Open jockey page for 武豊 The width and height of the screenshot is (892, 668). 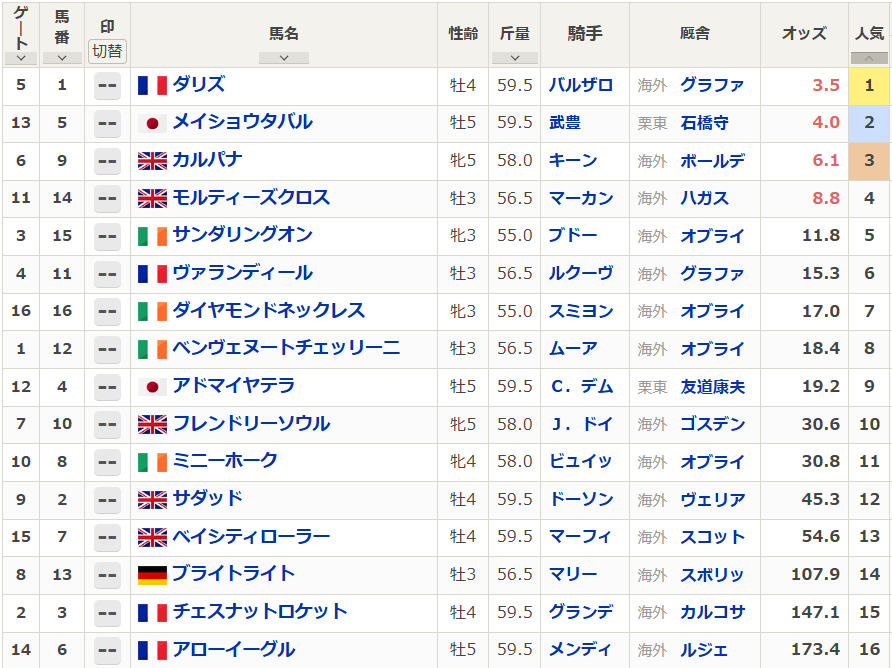click(565, 123)
